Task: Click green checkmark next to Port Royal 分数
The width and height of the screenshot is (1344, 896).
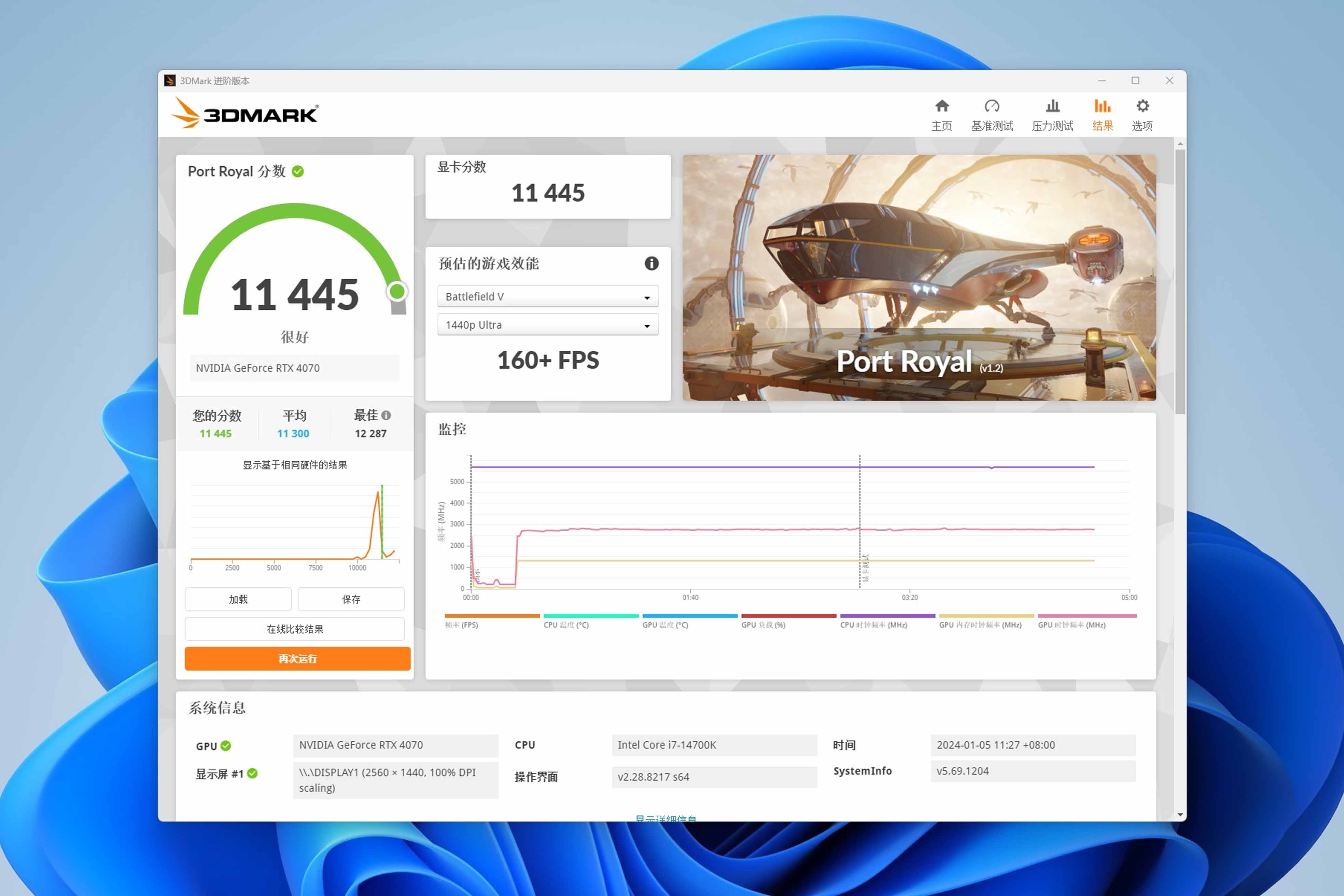Action: pyautogui.click(x=298, y=171)
